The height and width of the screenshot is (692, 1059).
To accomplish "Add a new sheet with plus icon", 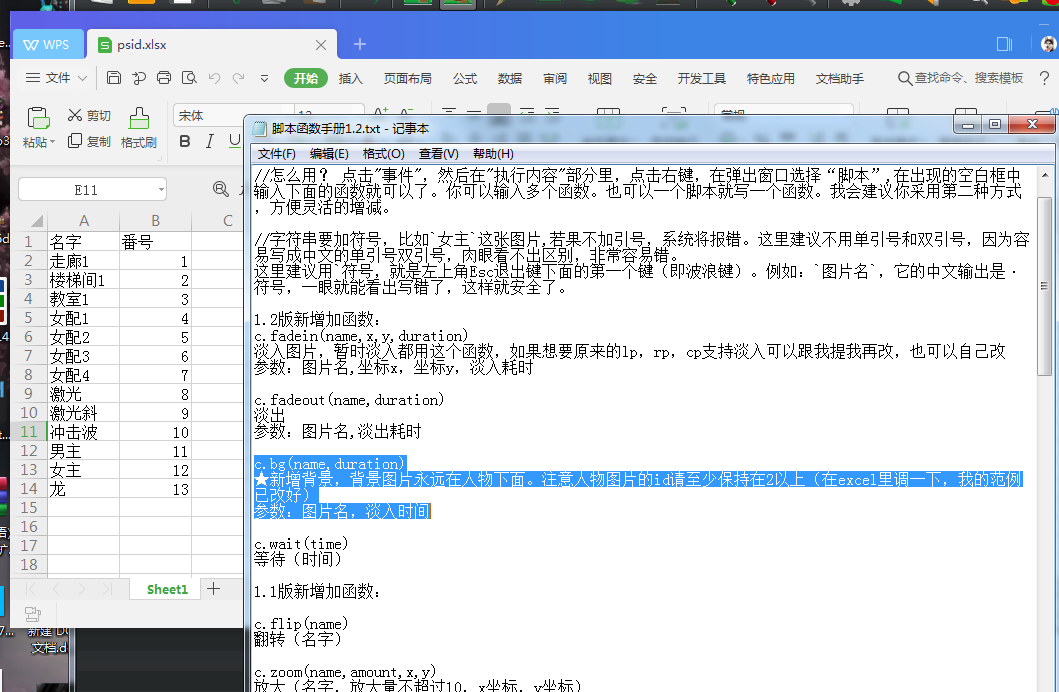I will point(213,589).
